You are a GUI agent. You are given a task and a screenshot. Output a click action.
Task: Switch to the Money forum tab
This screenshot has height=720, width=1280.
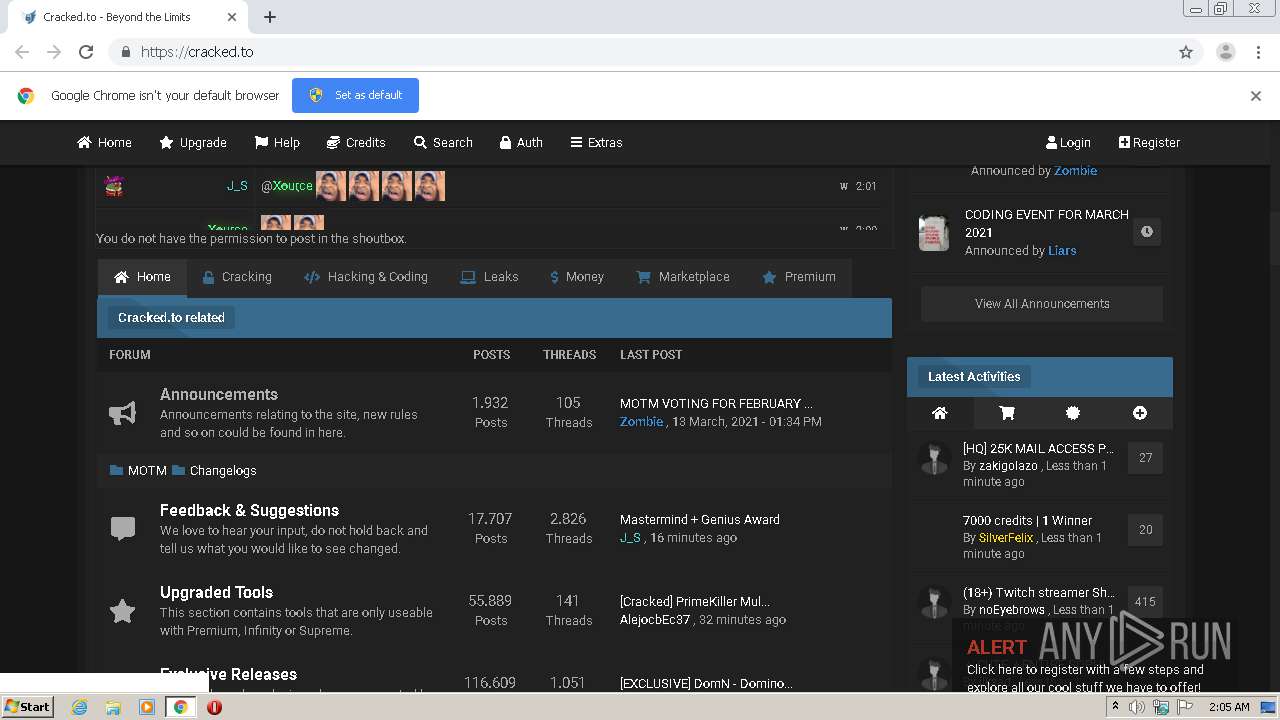pos(576,277)
